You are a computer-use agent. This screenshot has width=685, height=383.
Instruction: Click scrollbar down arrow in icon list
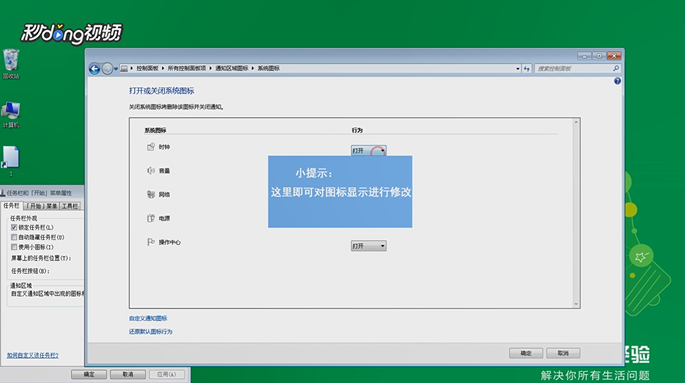(576, 304)
